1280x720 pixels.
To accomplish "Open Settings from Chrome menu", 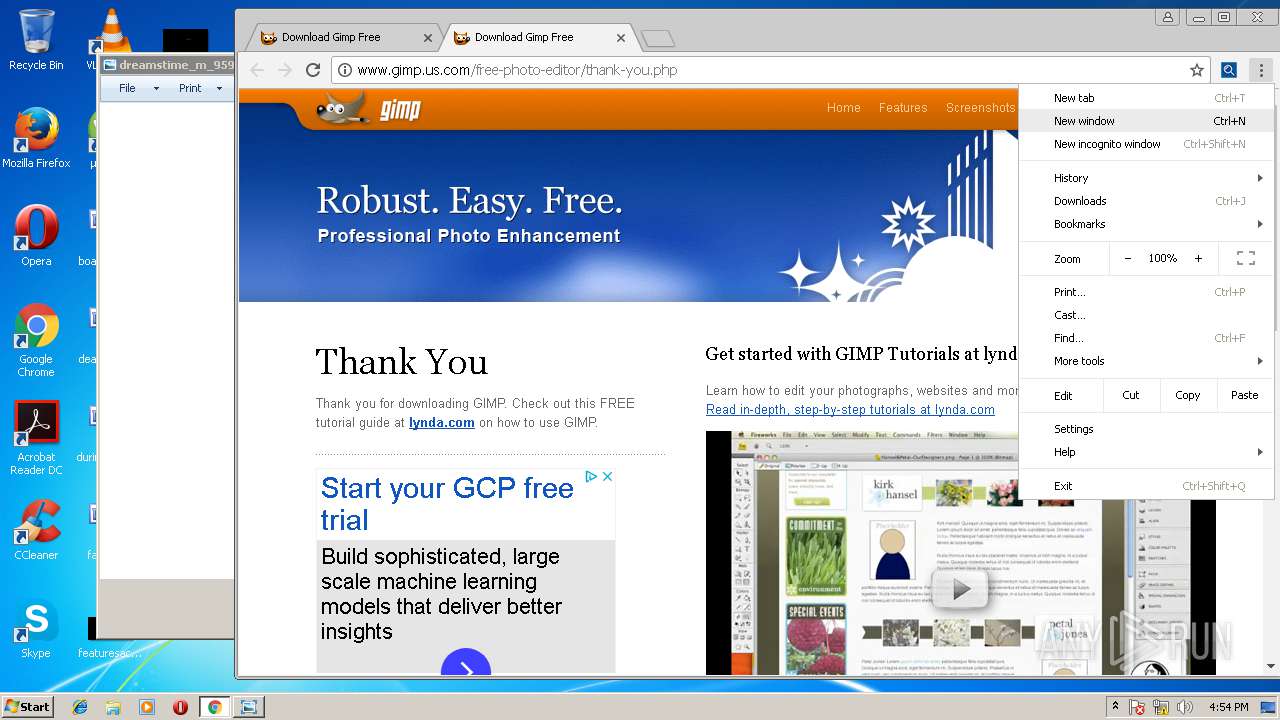I will pyautogui.click(x=1147, y=429).
